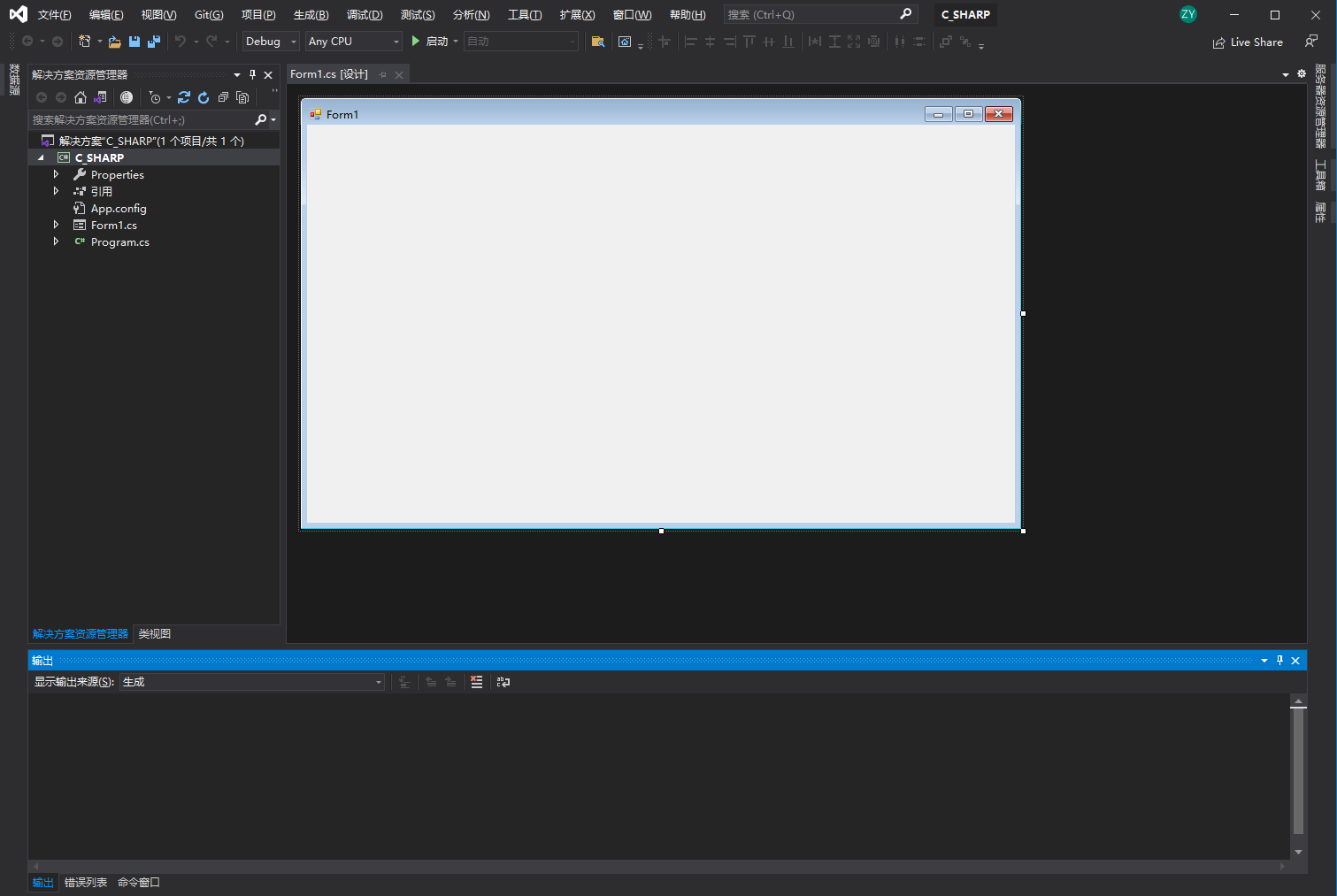Click the Home icon in Solution Explorer
The image size is (1337, 896).
[81, 97]
